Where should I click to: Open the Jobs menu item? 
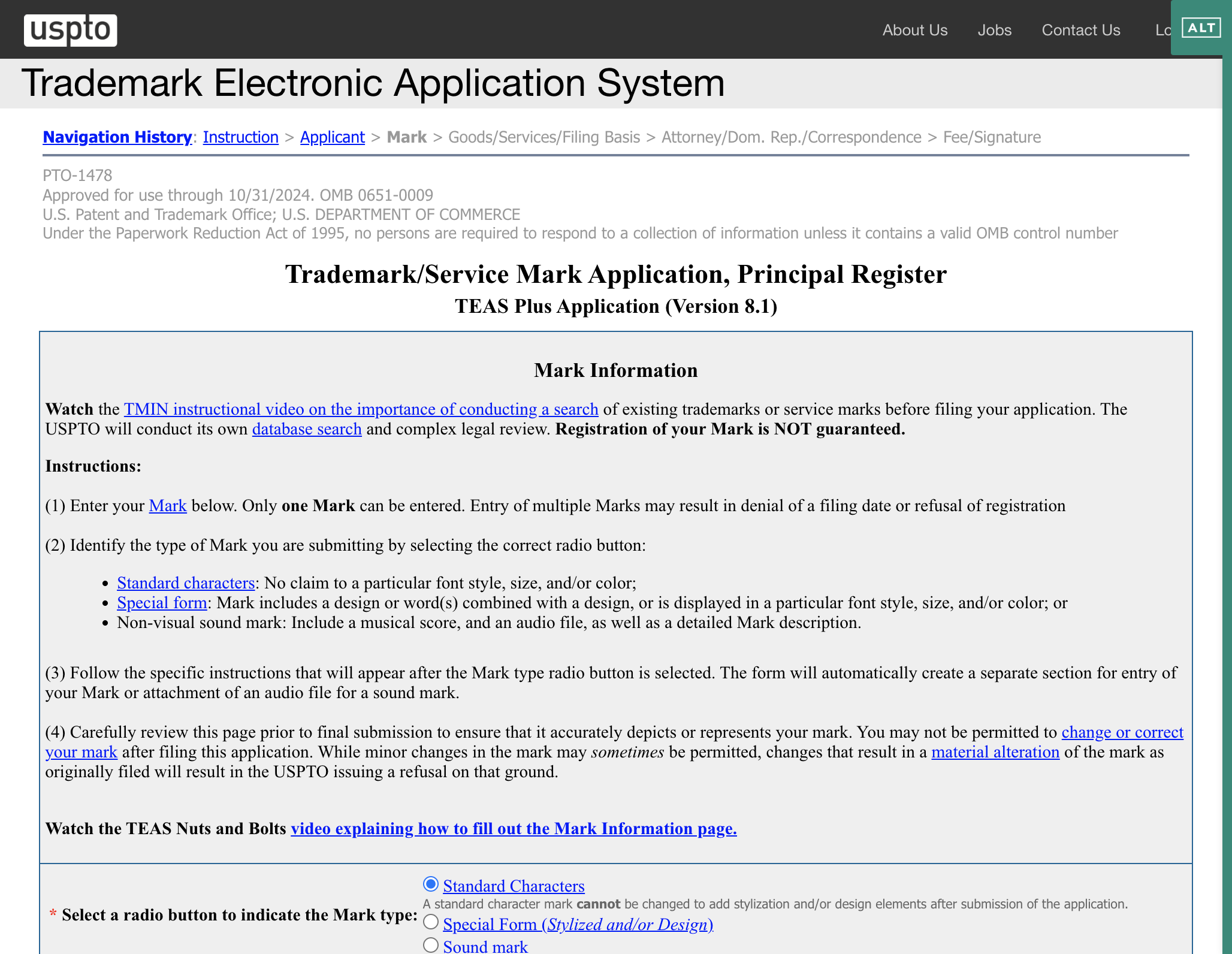[995, 30]
